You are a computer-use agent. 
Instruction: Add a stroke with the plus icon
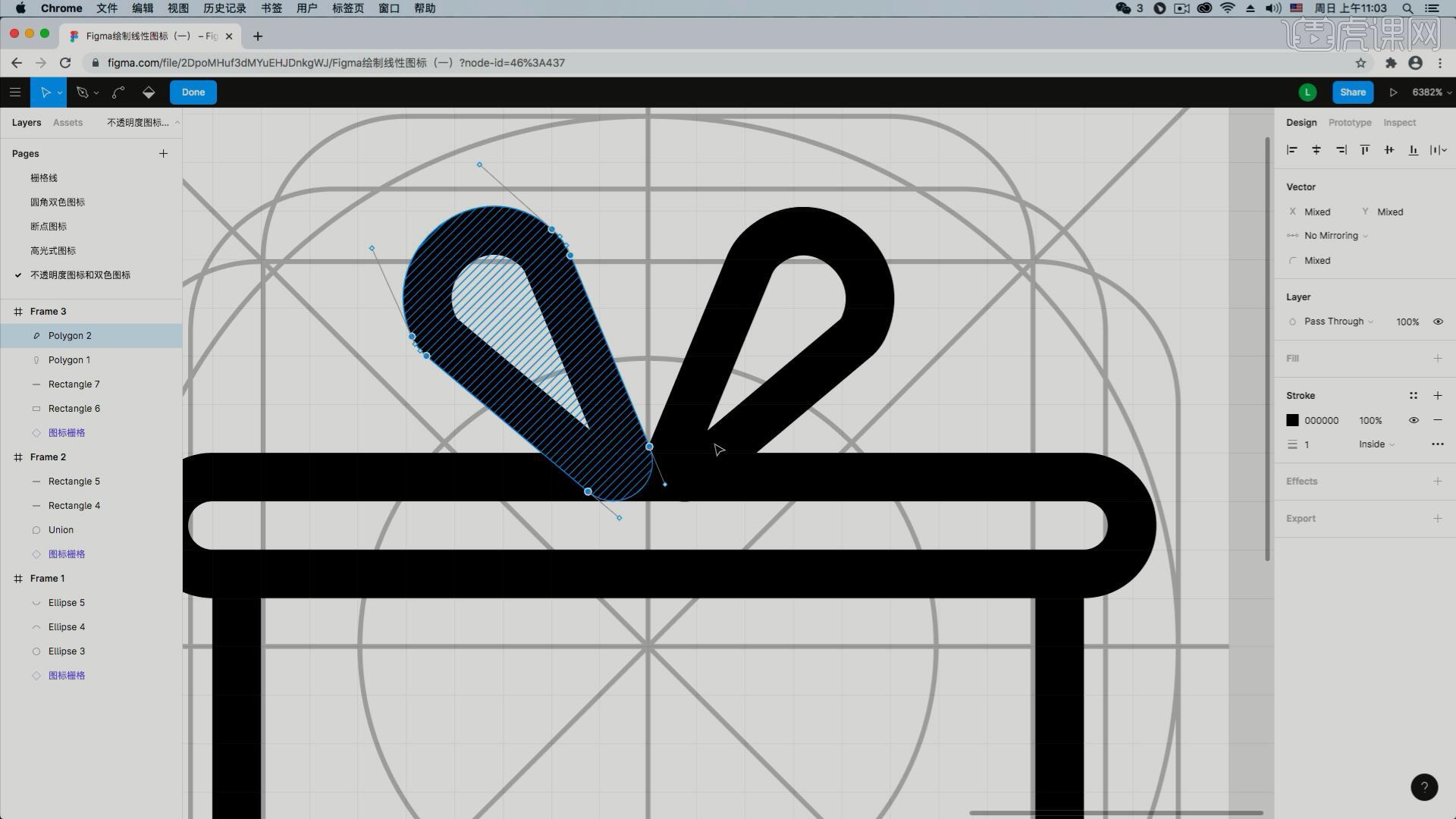click(x=1438, y=396)
